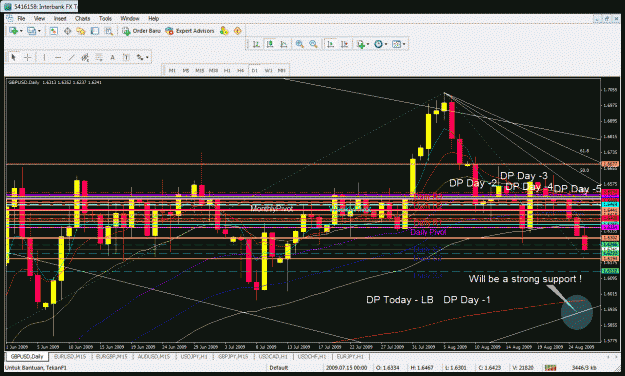The height and width of the screenshot is (376, 625).
Task: Select the Cursor arrow tool
Action: (x=14, y=57)
